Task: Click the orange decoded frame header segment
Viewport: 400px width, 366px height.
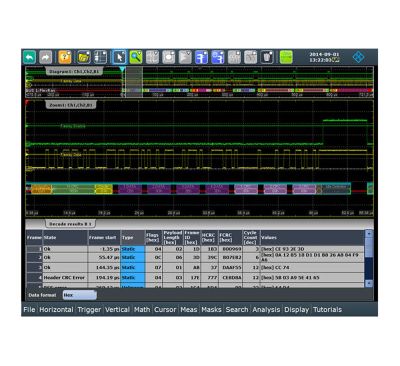Action: tap(41, 189)
